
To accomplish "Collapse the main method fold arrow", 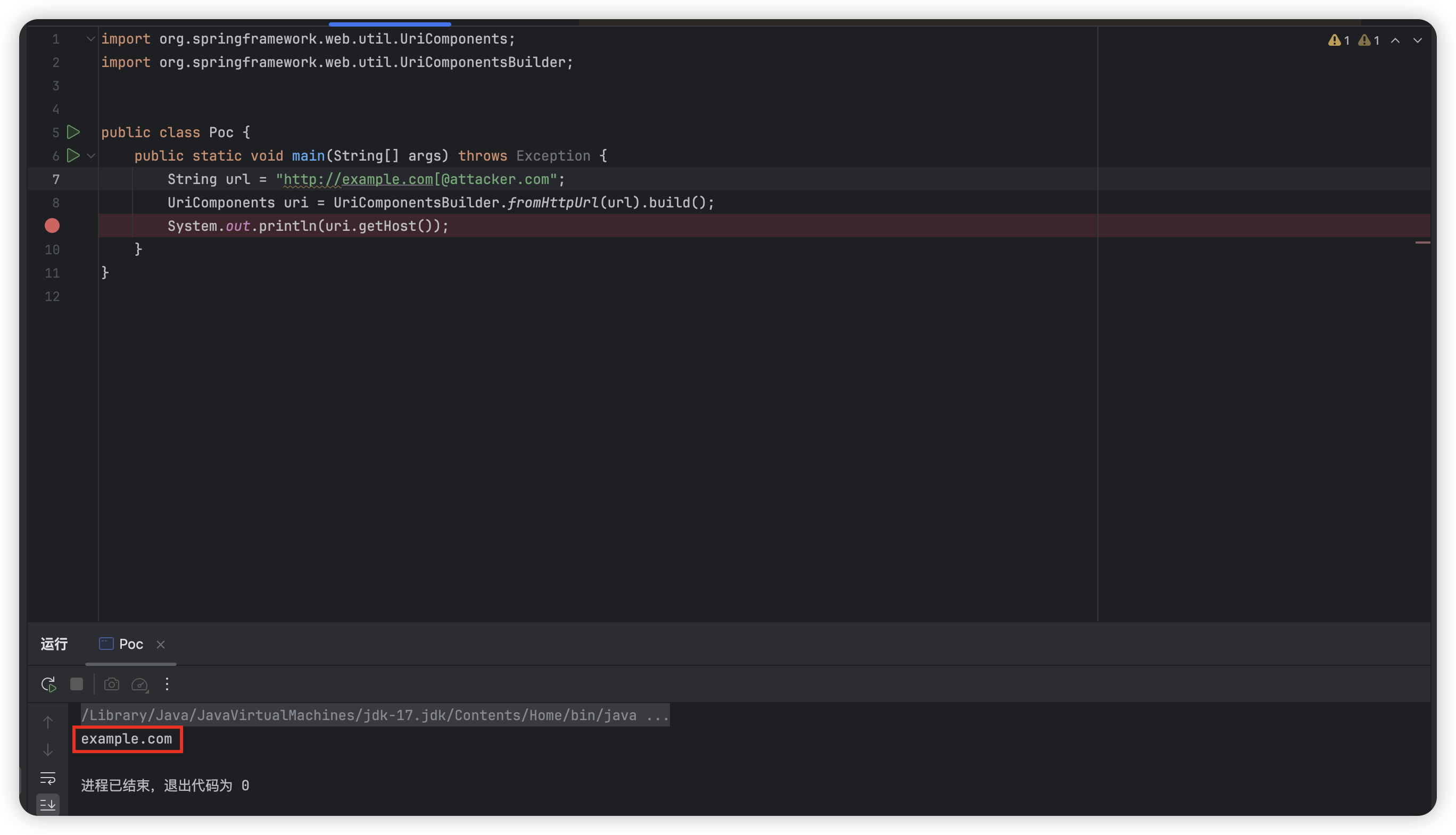I will 90,156.
